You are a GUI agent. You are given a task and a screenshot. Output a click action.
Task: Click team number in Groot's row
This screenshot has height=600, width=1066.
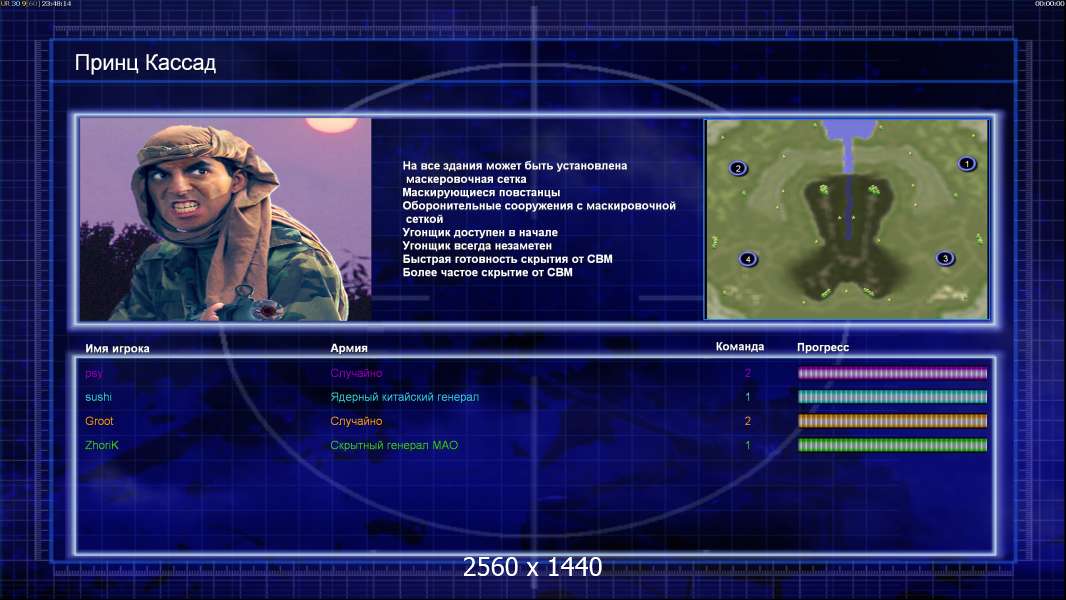click(748, 421)
